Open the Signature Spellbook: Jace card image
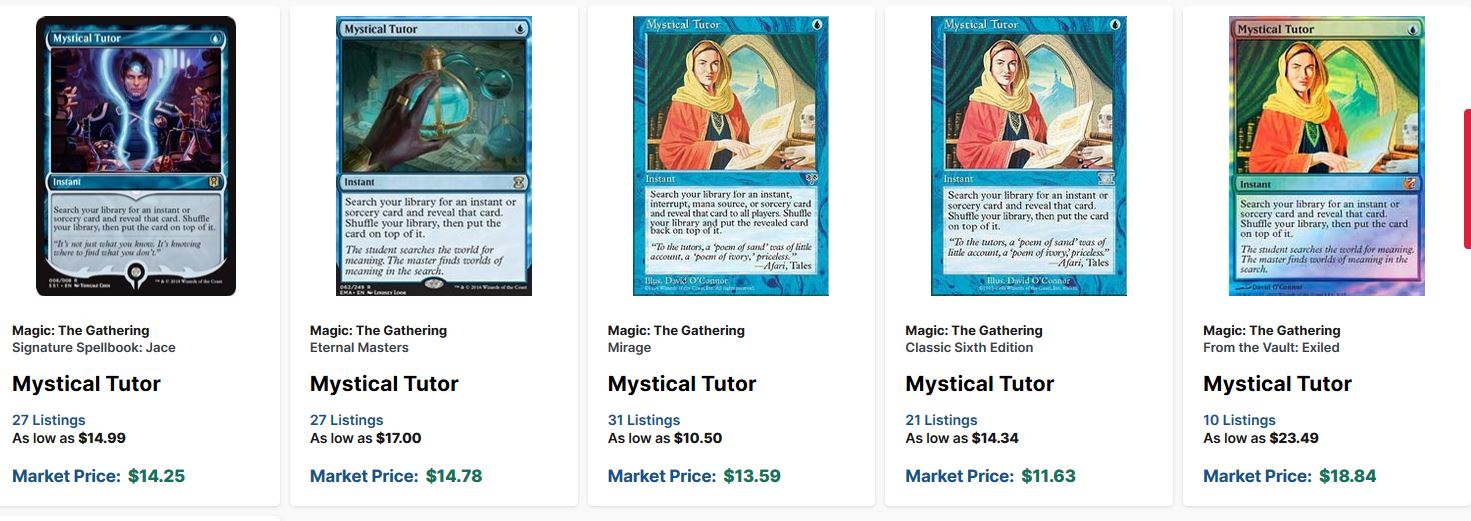This screenshot has height=521, width=1471. point(136,156)
